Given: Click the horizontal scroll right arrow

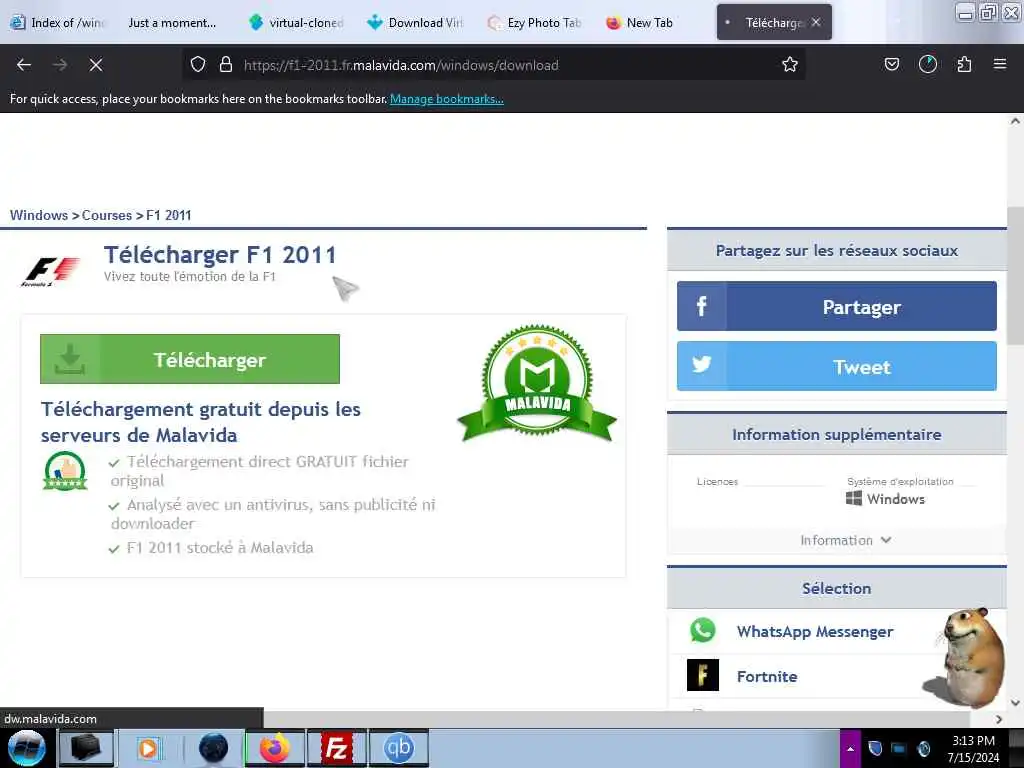Looking at the screenshot, I should coord(999,719).
